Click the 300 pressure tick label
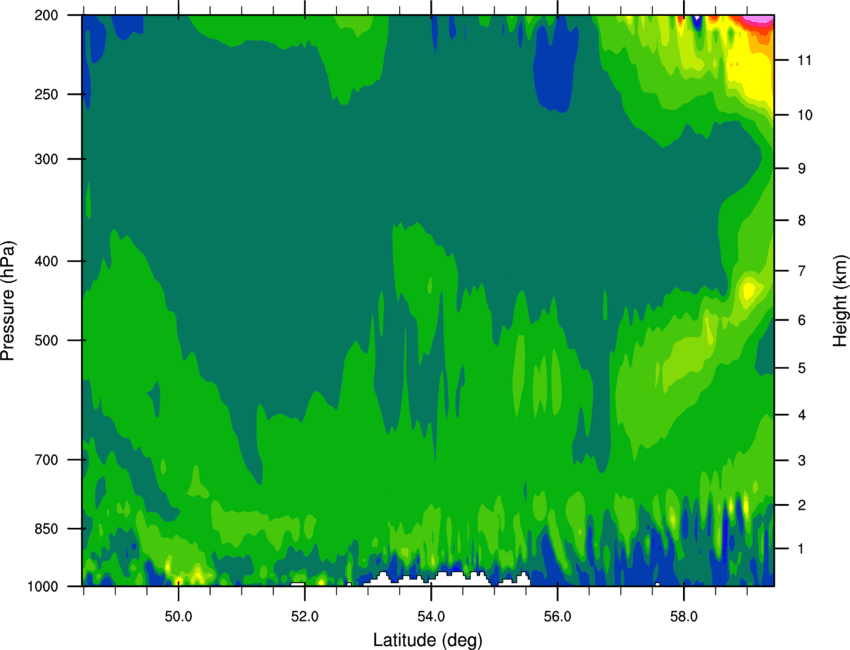This screenshot has height=650, width=850. [46, 159]
